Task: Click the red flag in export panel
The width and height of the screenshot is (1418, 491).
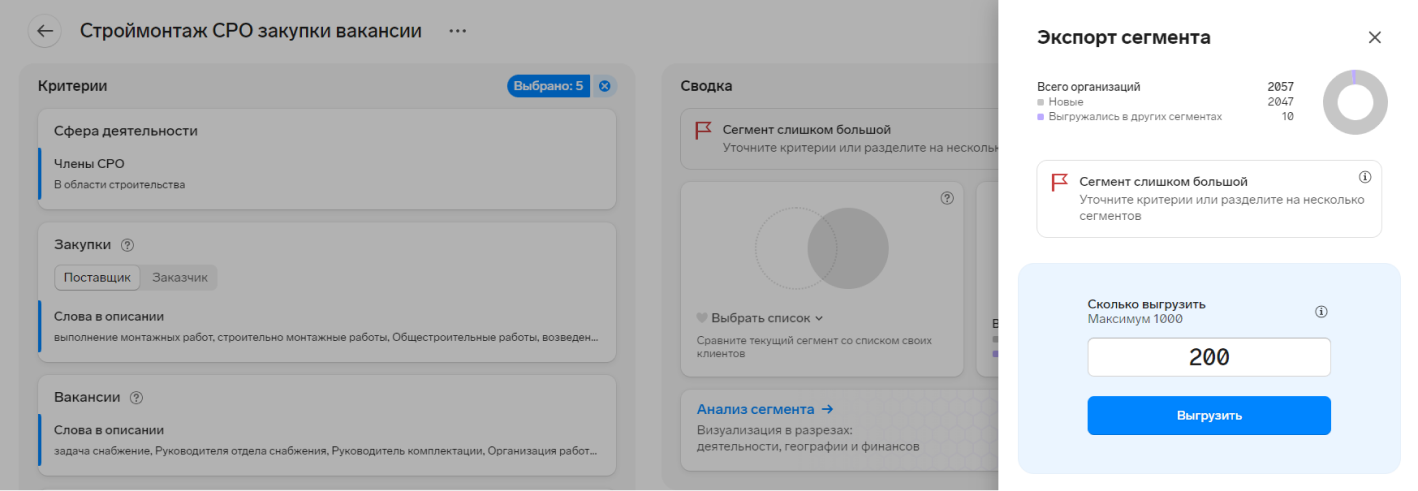Action: click(x=1060, y=183)
